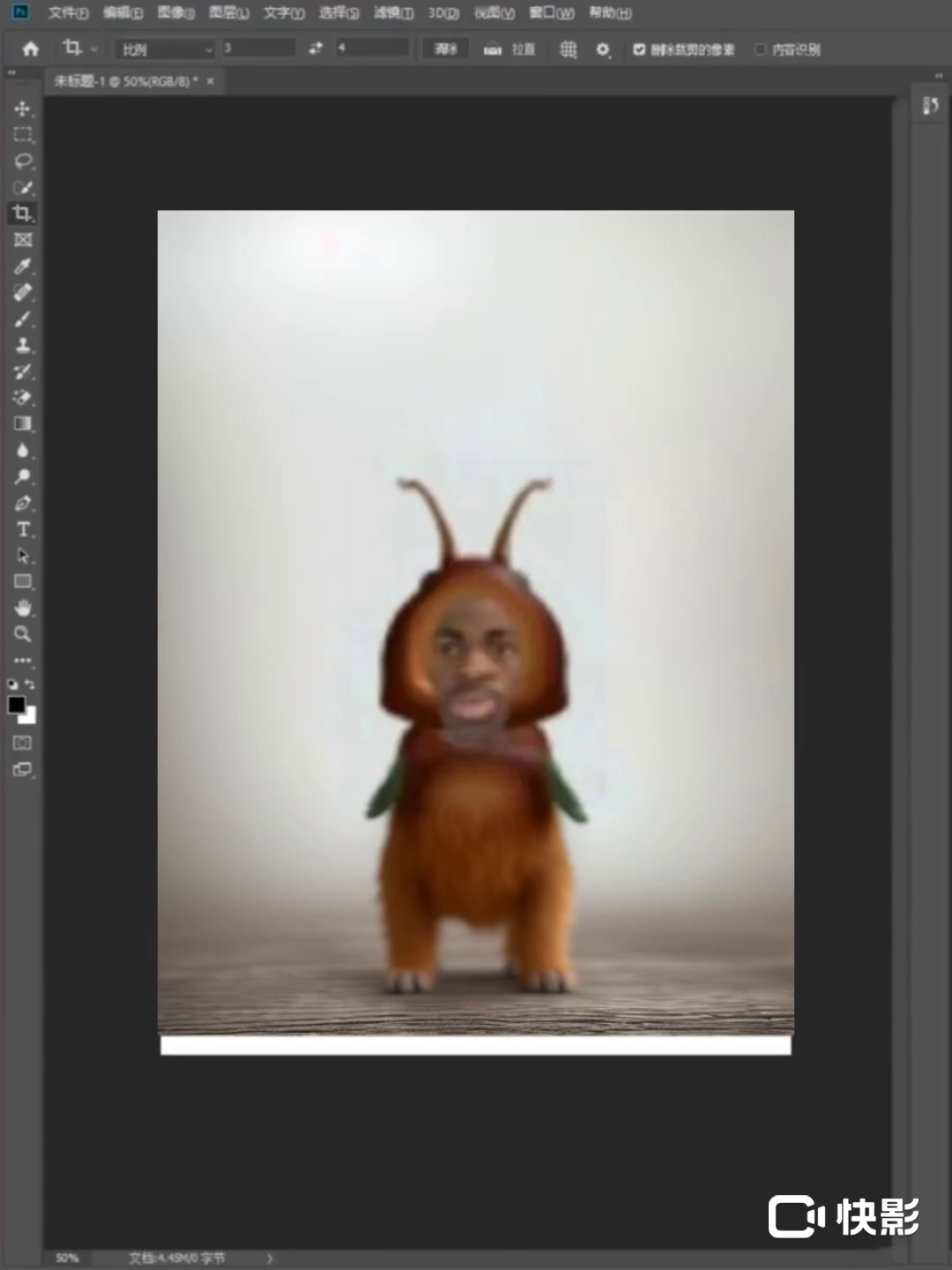Toggle Quick Mask mode icon
Screen dimensions: 952x1270
pos(23,743)
